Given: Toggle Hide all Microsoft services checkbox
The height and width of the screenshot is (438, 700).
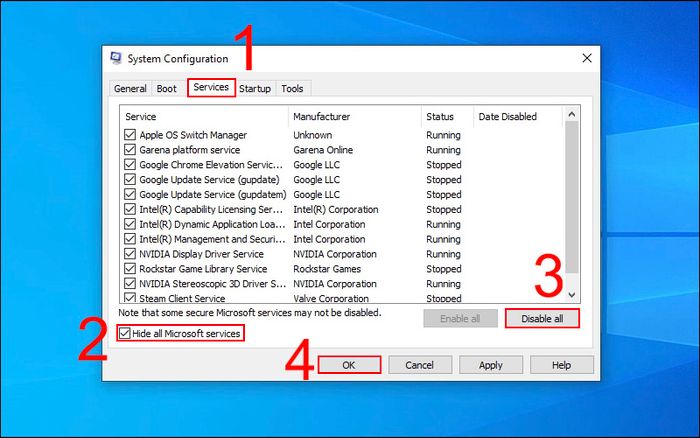Looking at the screenshot, I should [x=125, y=333].
